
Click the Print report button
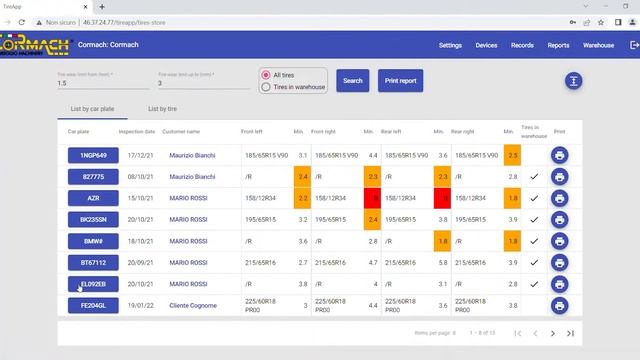coord(400,81)
